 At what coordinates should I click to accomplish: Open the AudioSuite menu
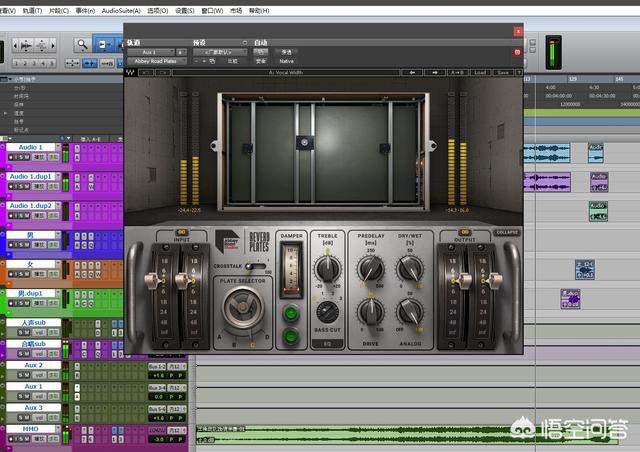click(121, 11)
